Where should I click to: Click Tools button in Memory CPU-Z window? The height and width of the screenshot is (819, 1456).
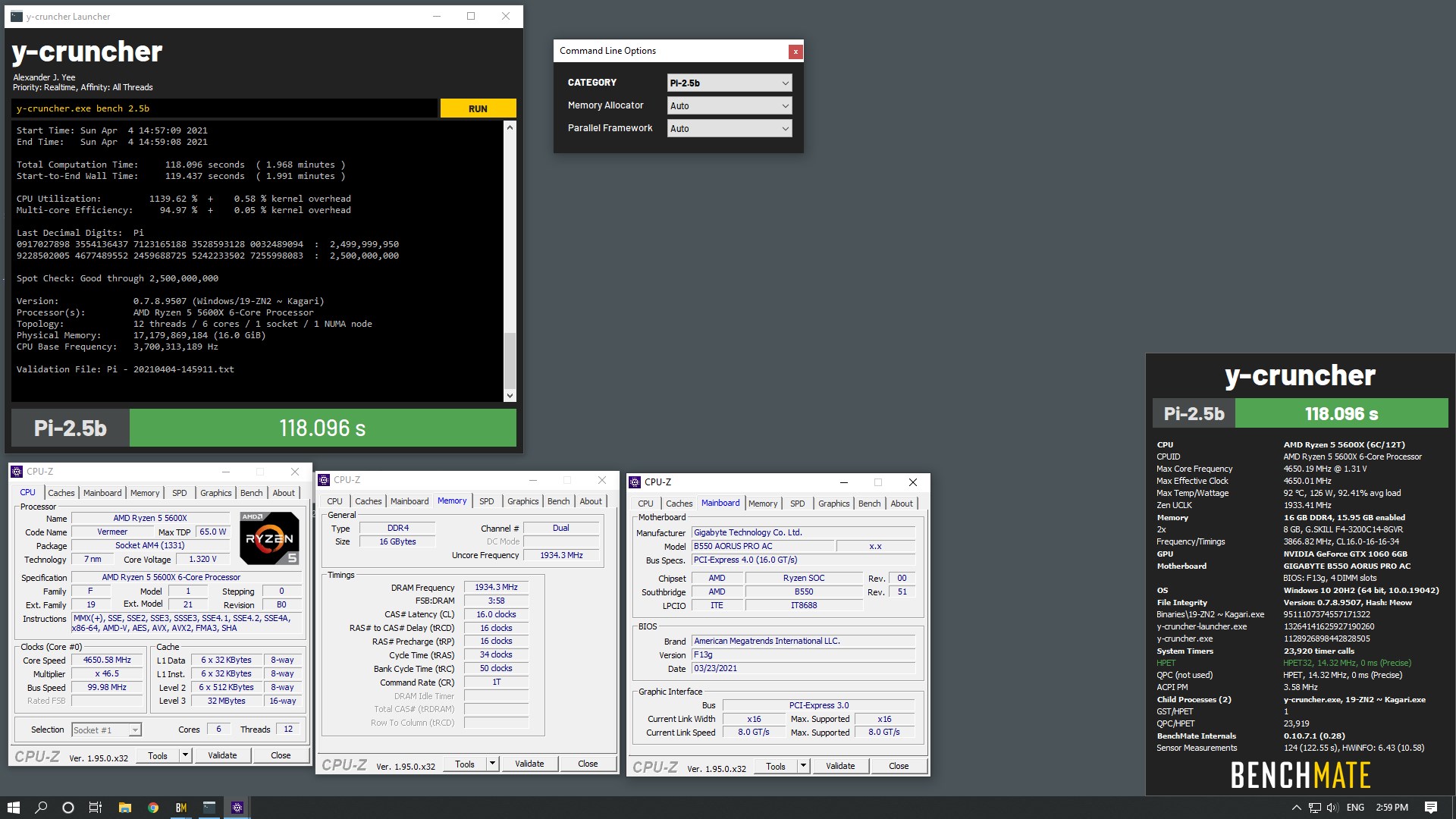[465, 764]
